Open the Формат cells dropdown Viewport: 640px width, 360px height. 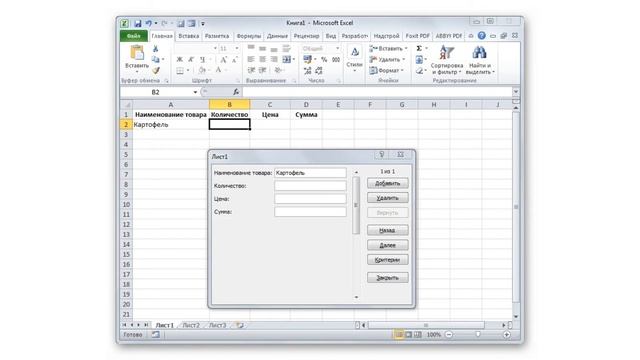[x=386, y=71]
